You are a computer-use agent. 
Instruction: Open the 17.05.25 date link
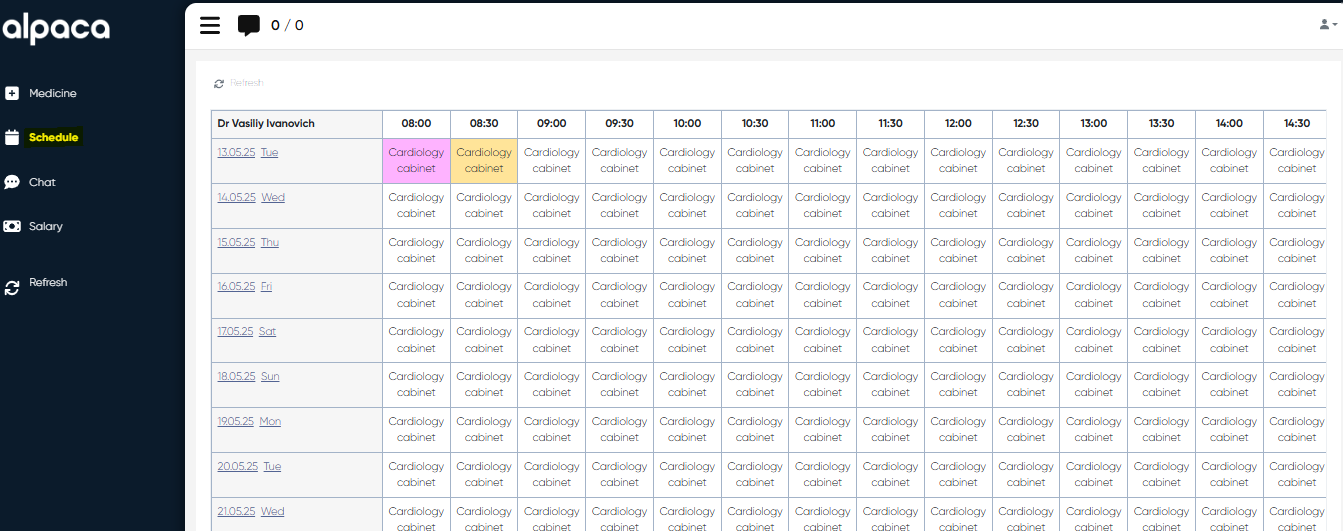pyautogui.click(x=235, y=331)
